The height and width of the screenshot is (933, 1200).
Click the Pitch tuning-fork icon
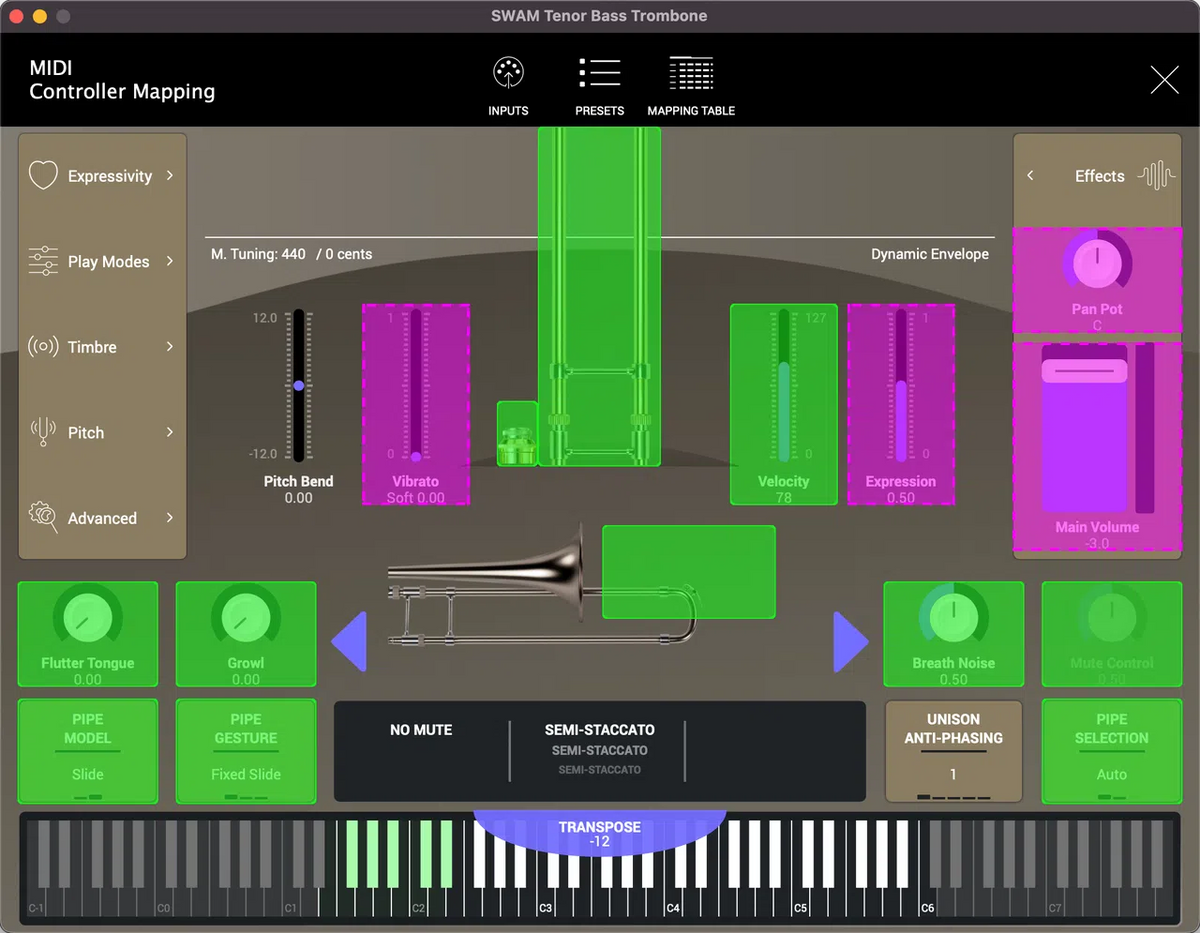click(43, 432)
